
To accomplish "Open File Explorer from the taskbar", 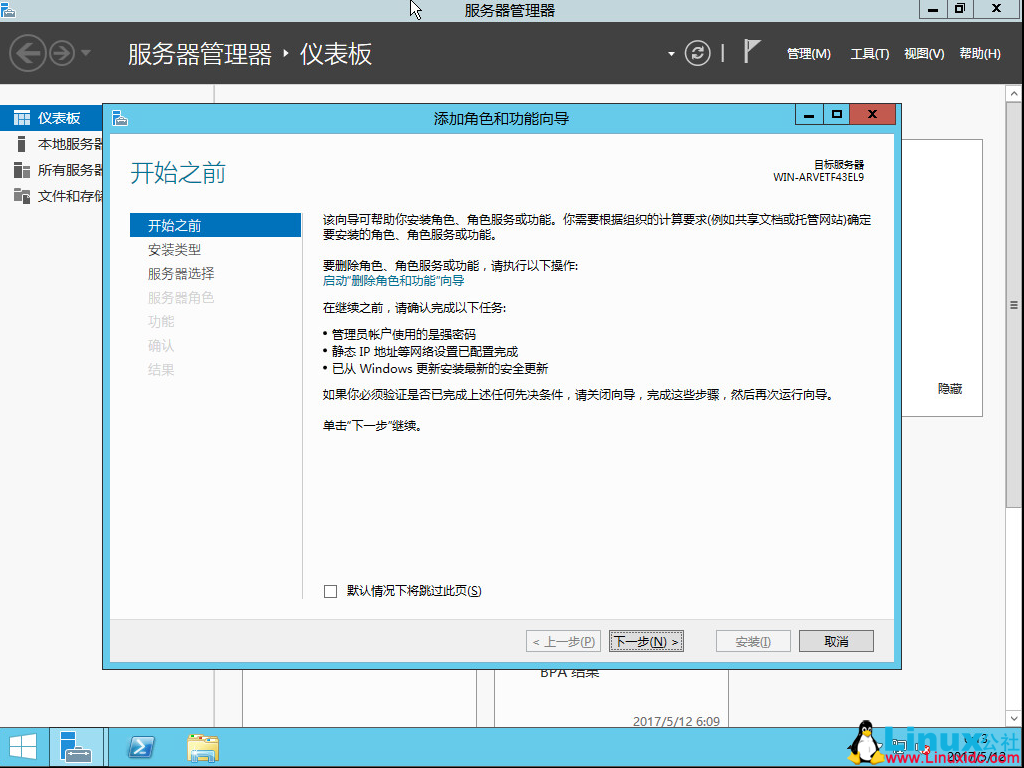I will [202, 747].
